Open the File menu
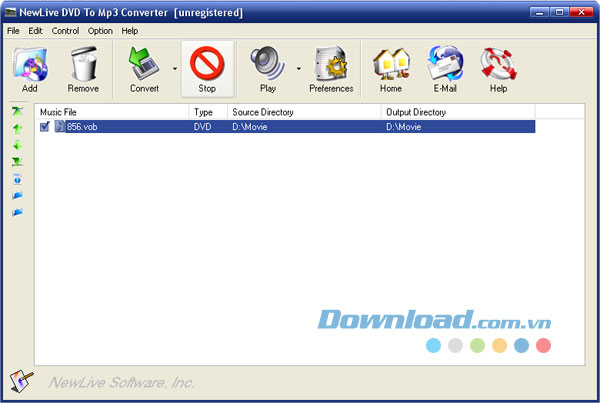Viewport: 600px width, 403px height. [13, 31]
